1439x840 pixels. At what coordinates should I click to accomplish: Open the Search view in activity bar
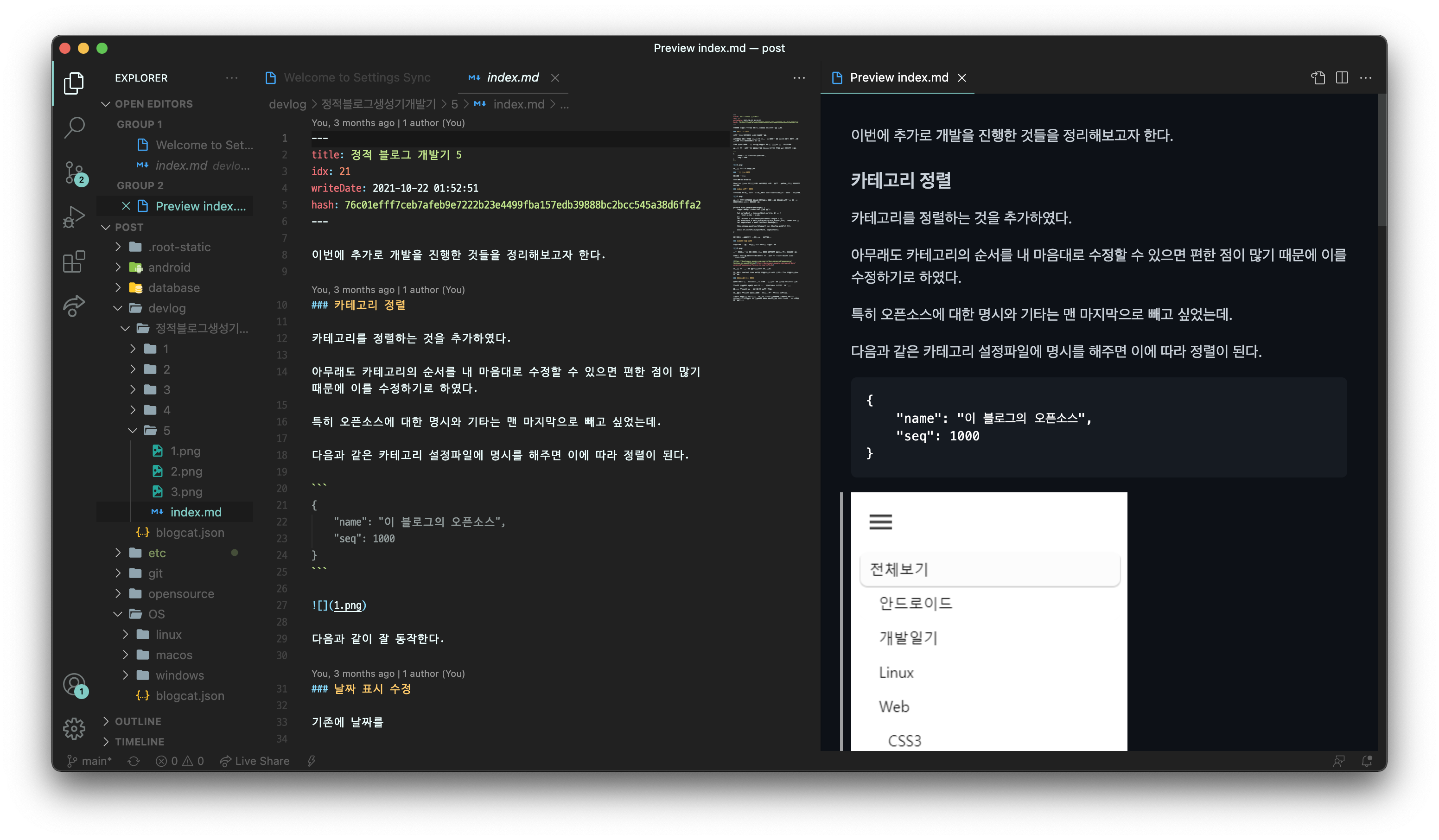click(x=74, y=127)
